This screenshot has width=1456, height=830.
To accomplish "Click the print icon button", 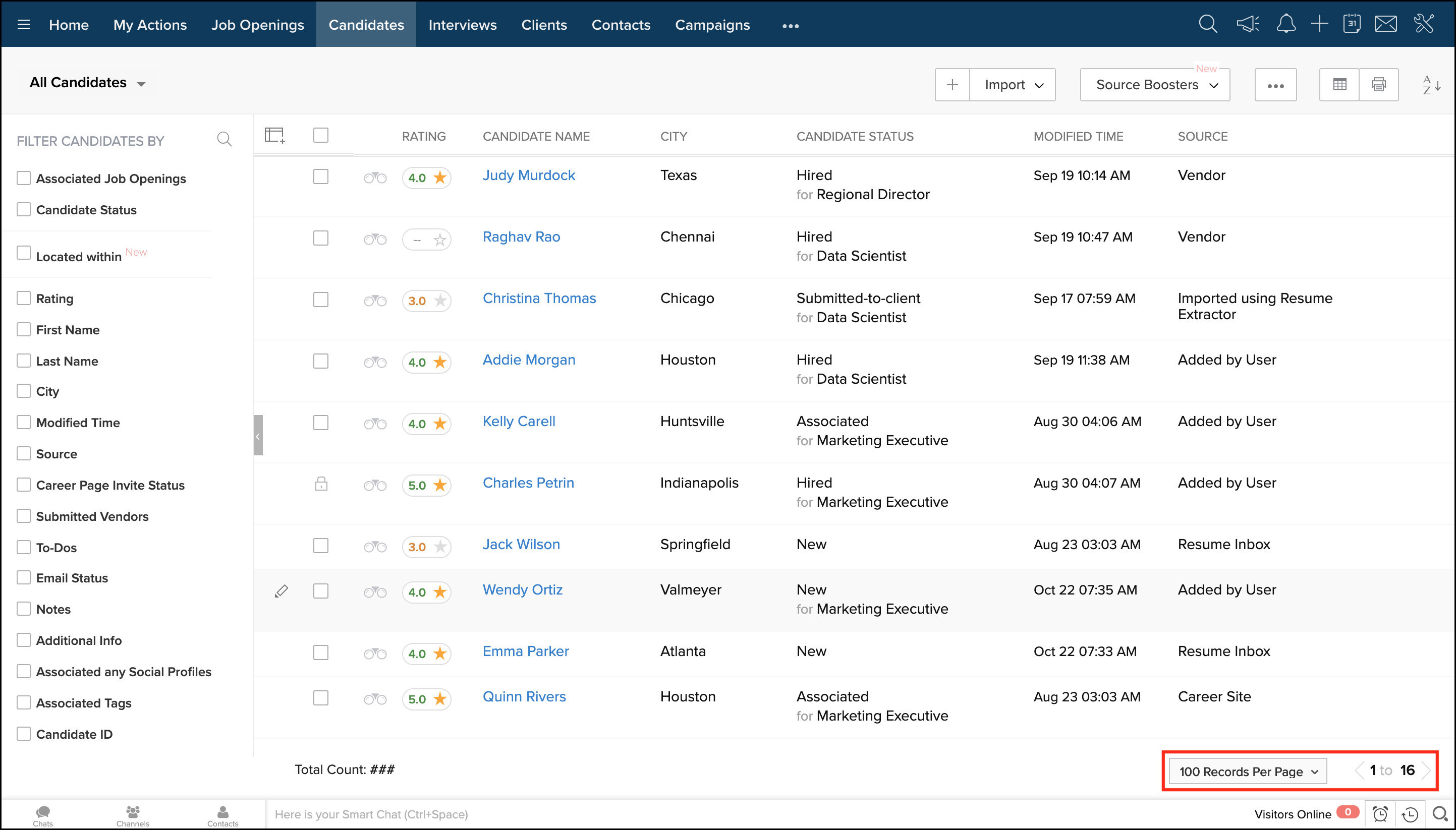I will [1378, 85].
